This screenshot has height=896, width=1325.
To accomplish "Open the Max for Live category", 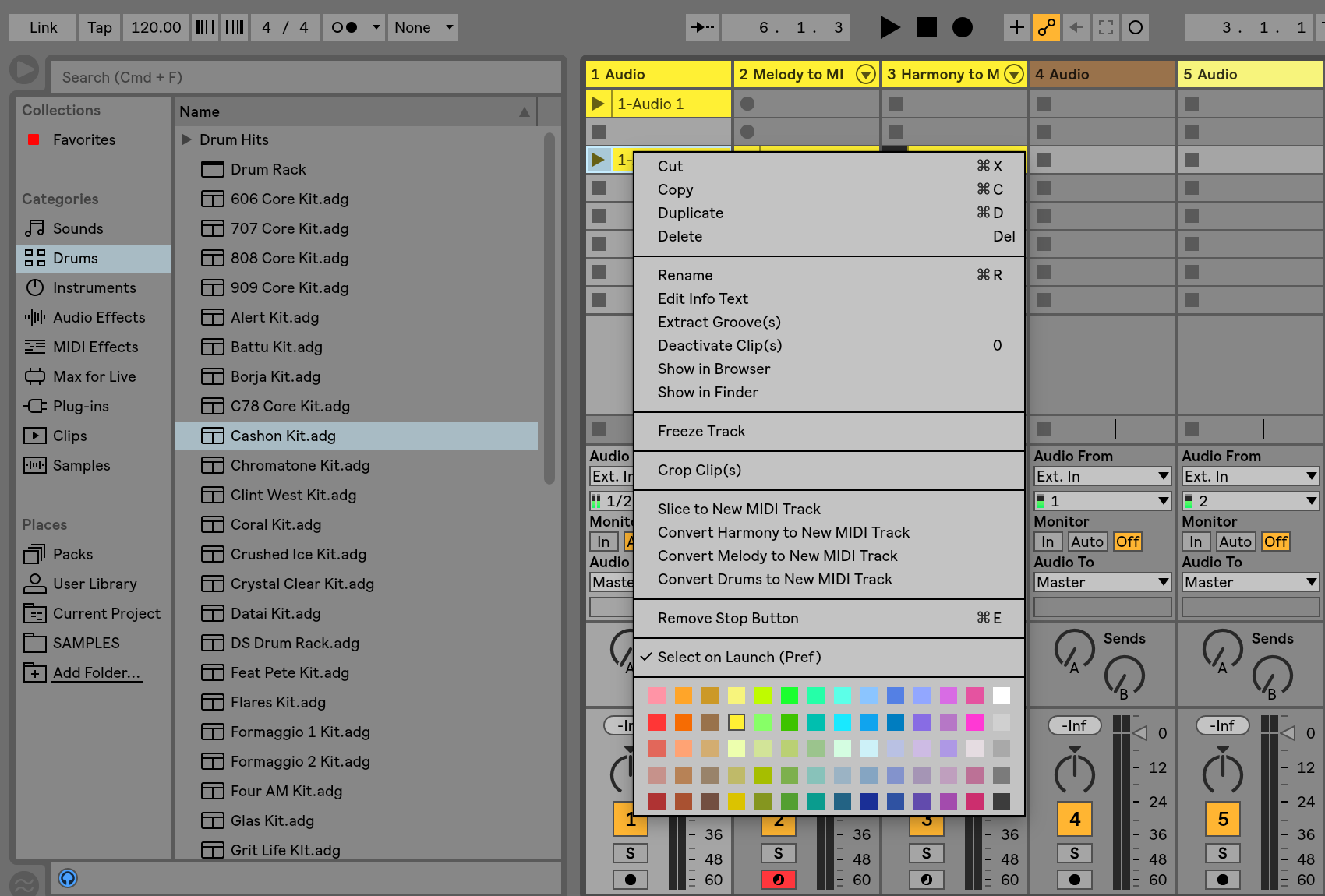I will tap(94, 376).
